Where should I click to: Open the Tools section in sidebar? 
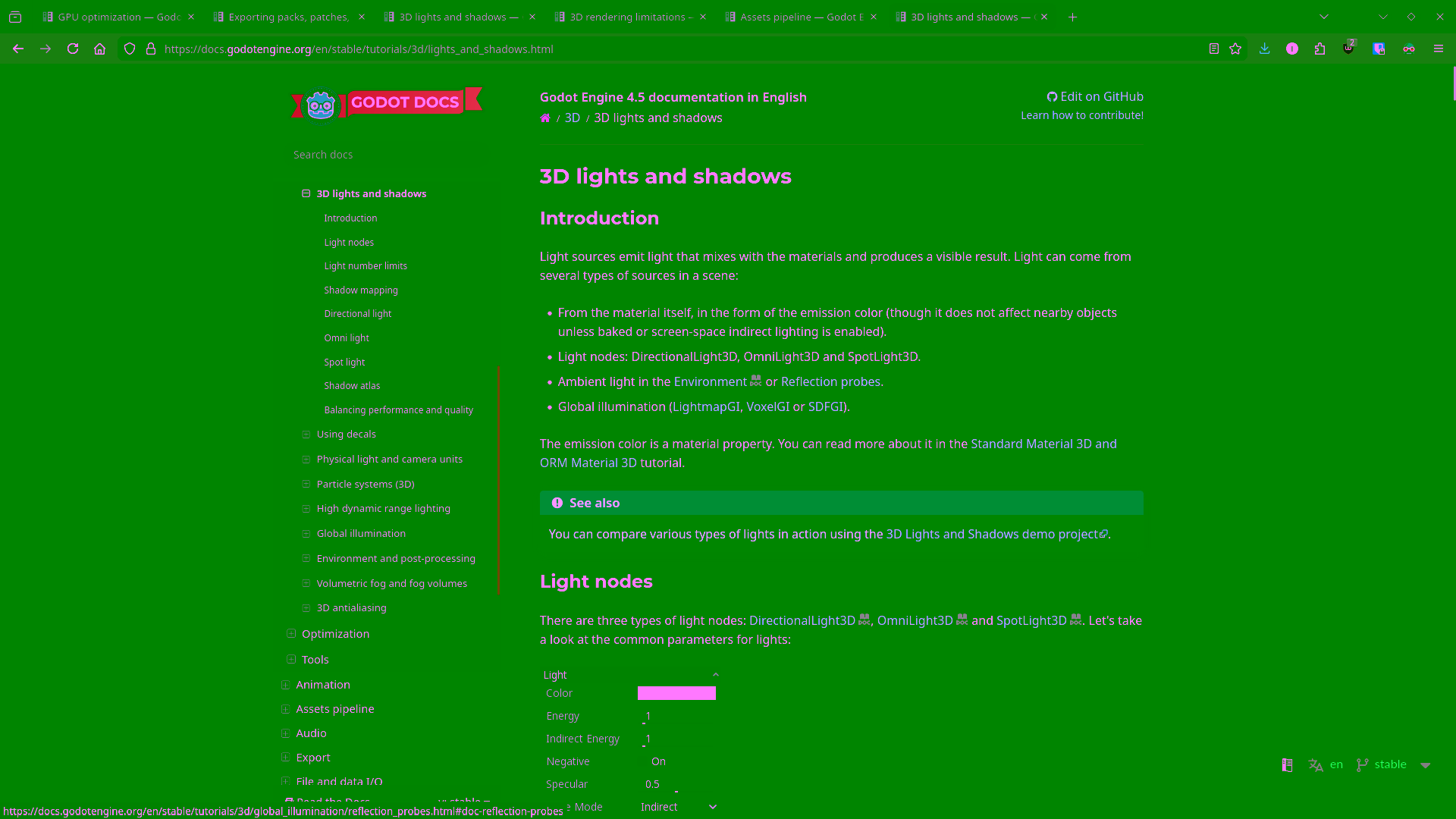315,660
